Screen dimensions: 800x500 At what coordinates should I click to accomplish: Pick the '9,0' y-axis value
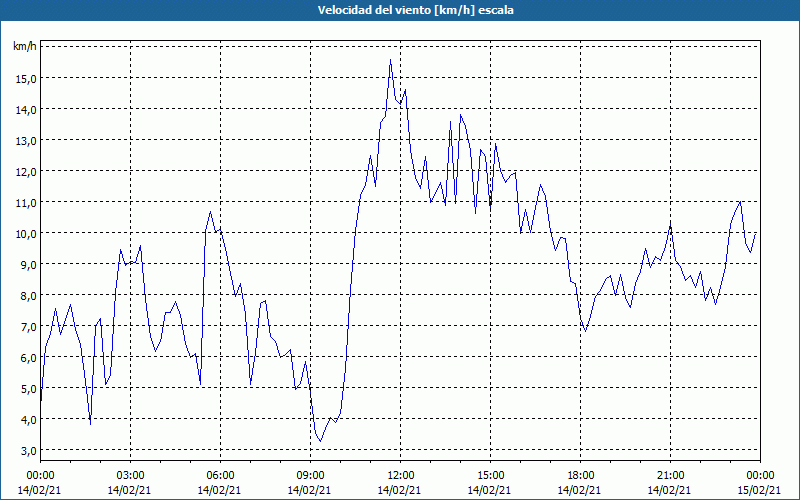(28, 264)
